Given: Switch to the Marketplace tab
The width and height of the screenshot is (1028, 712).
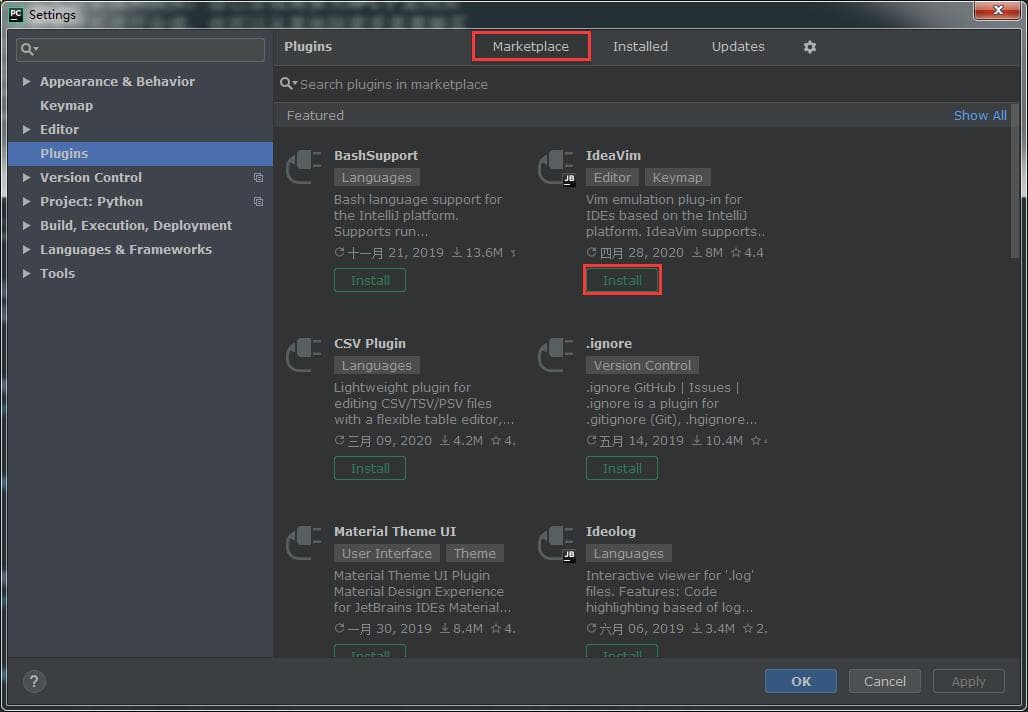Looking at the screenshot, I should 531,47.
